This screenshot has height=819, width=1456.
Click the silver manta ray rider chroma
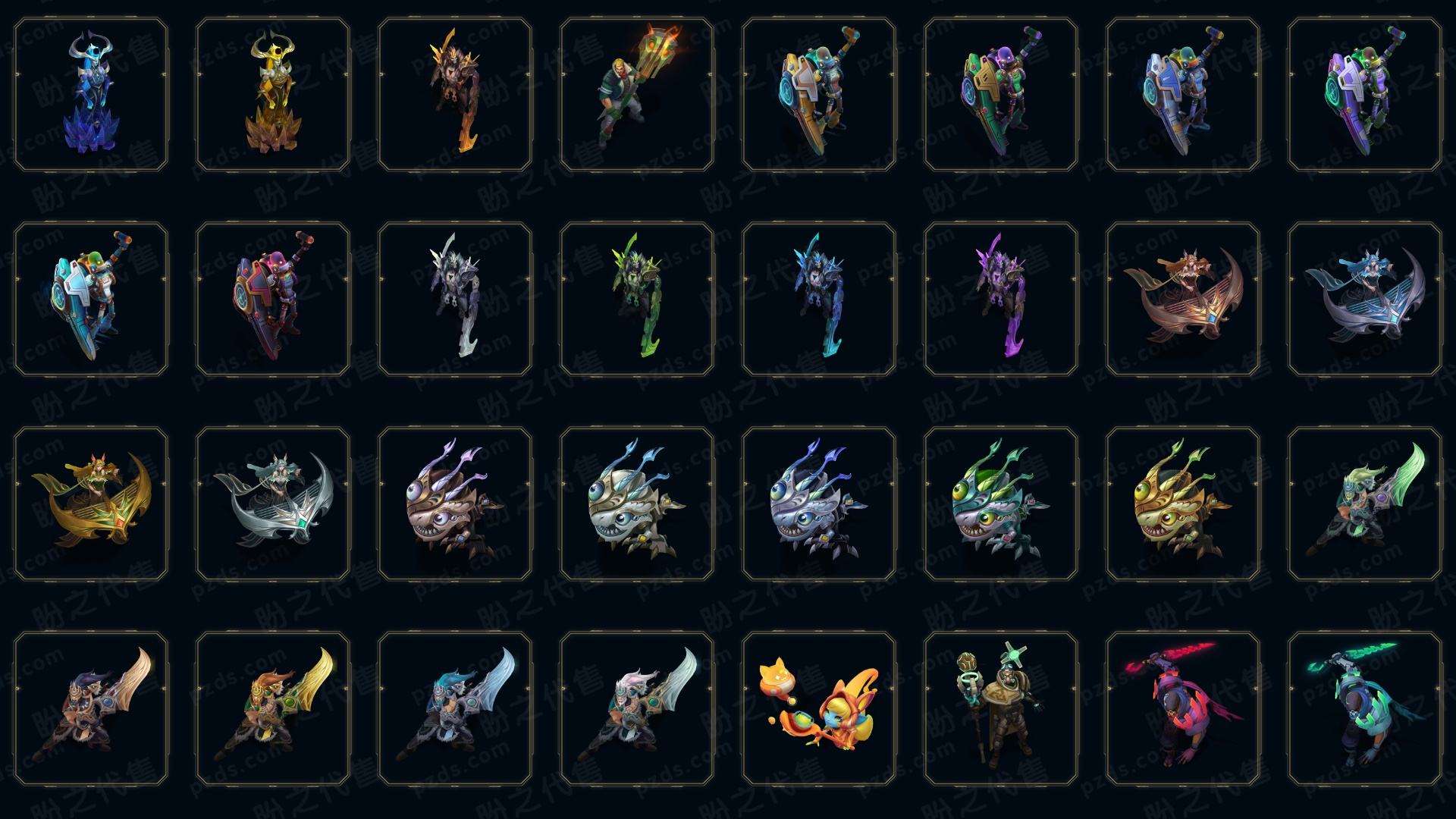click(x=273, y=504)
